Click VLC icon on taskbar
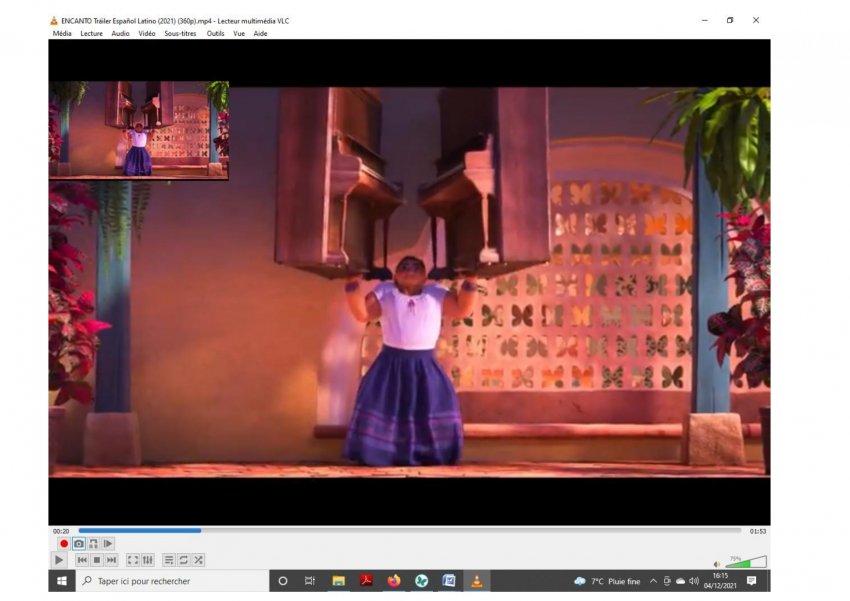The height and width of the screenshot is (601, 850). coord(476,581)
